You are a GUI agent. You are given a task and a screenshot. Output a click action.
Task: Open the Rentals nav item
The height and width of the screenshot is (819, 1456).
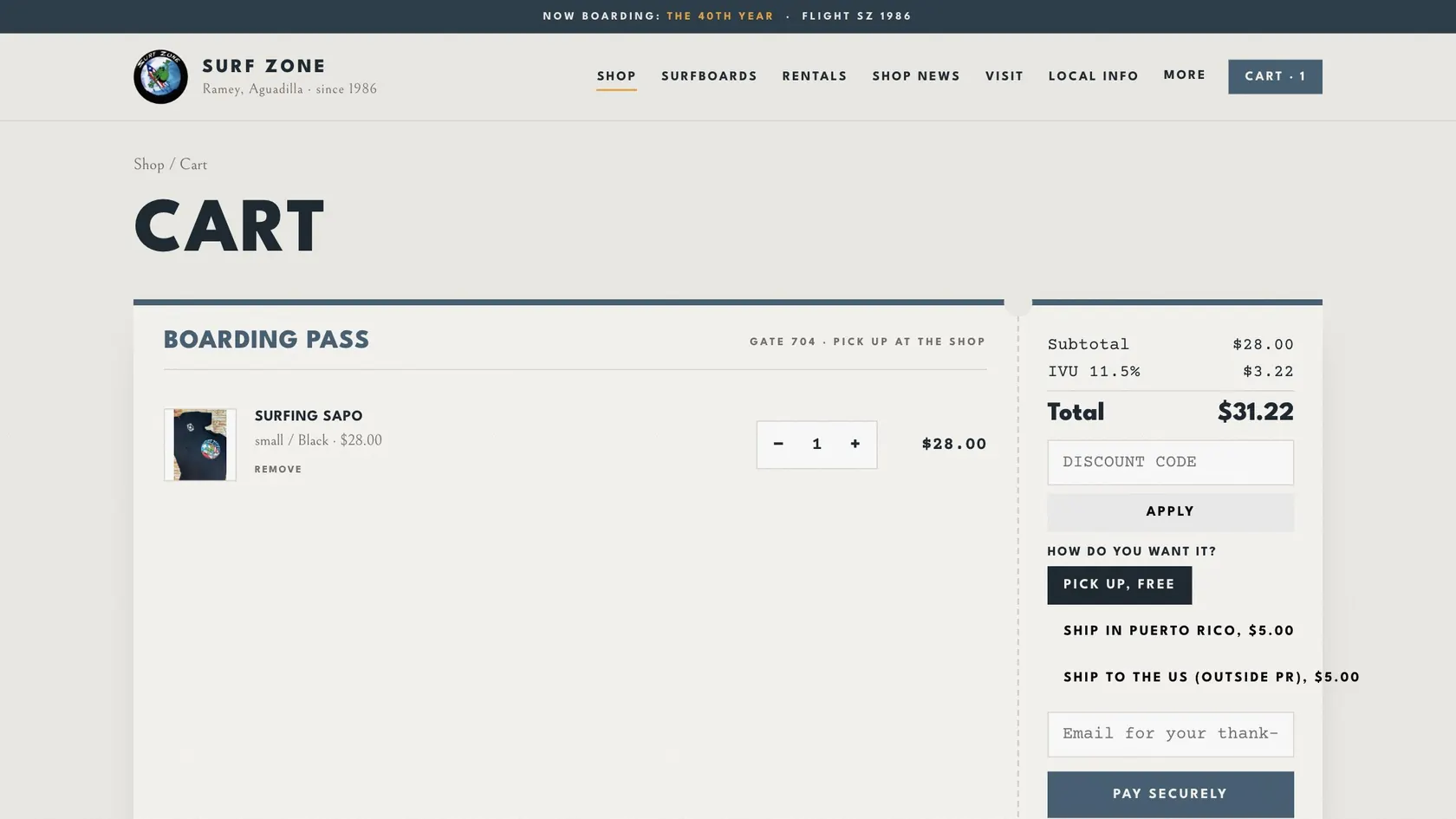815,76
